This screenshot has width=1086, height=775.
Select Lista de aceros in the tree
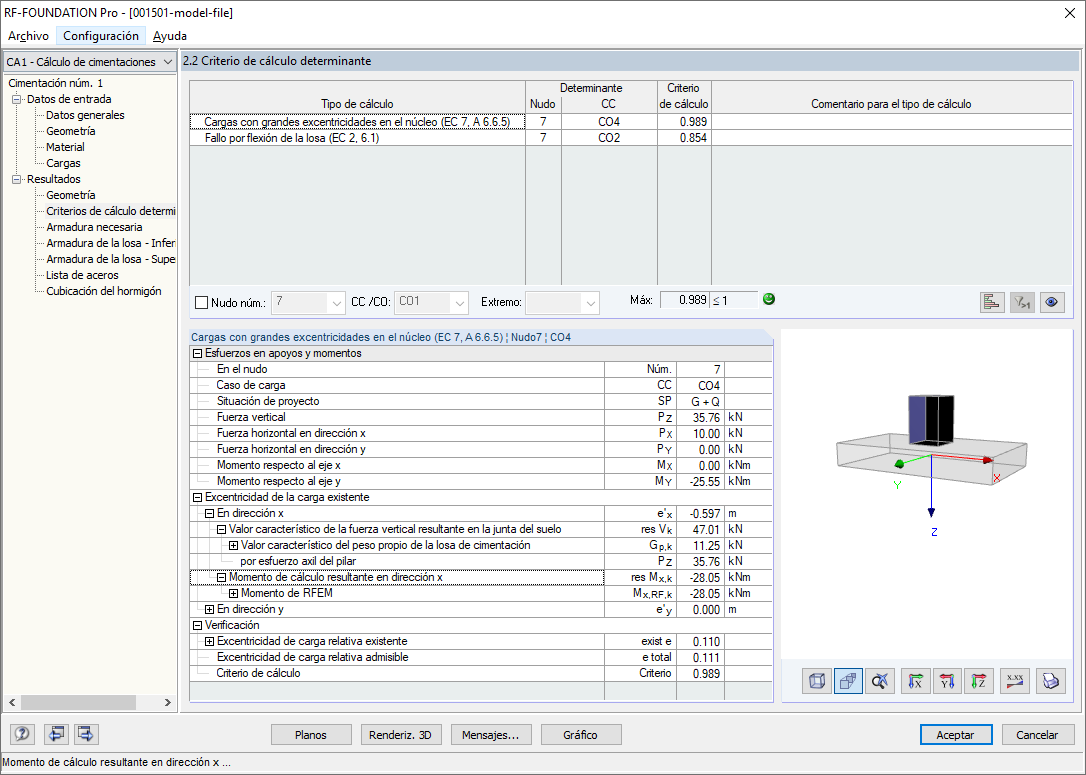pos(82,275)
